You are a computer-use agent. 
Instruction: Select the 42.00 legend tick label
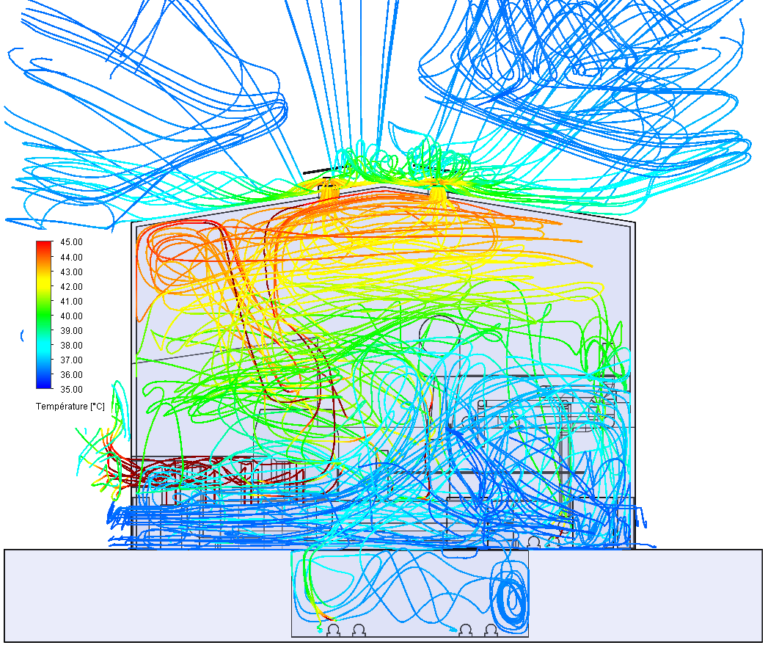71,287
